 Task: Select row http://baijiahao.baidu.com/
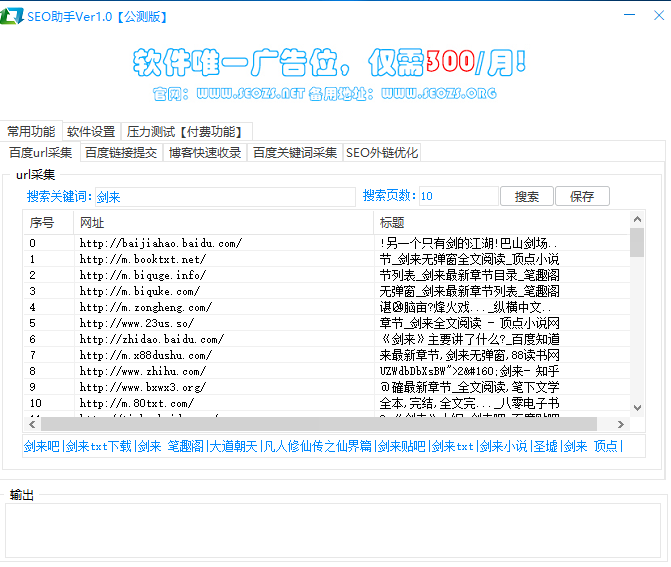(x=327, y=243)
